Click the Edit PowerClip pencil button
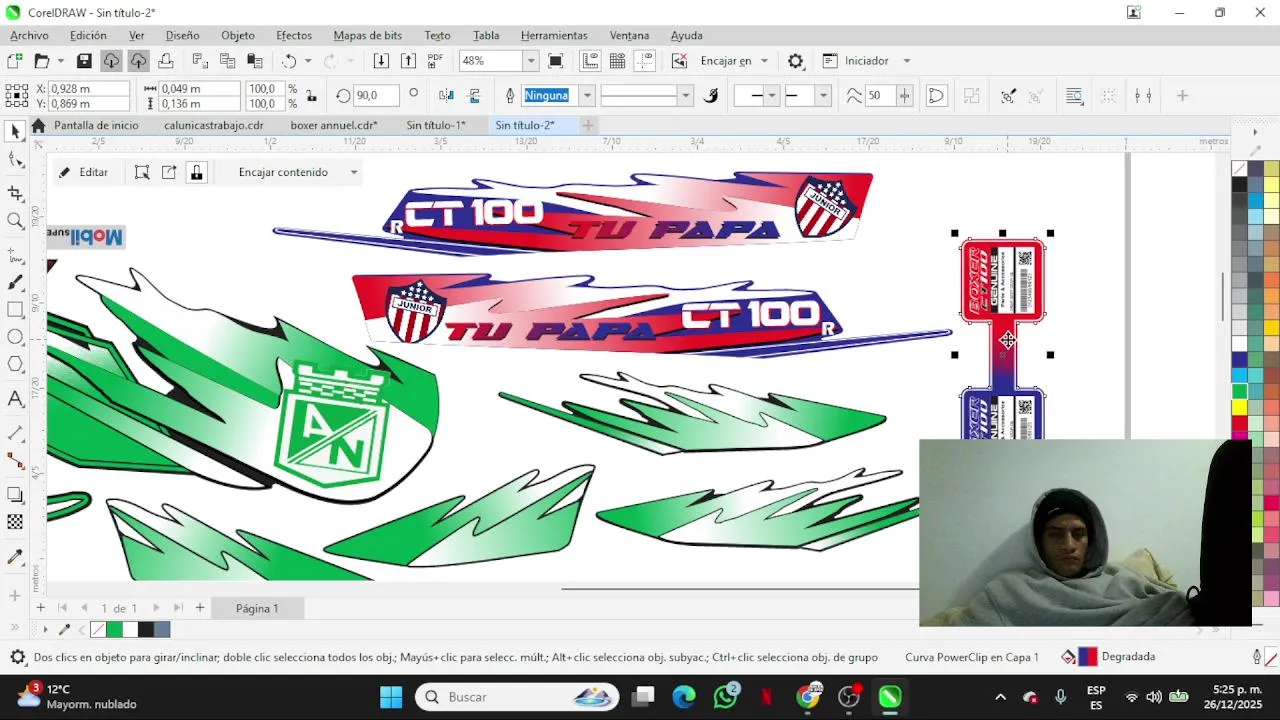The image size is (1280, 720). pos(83,172)
